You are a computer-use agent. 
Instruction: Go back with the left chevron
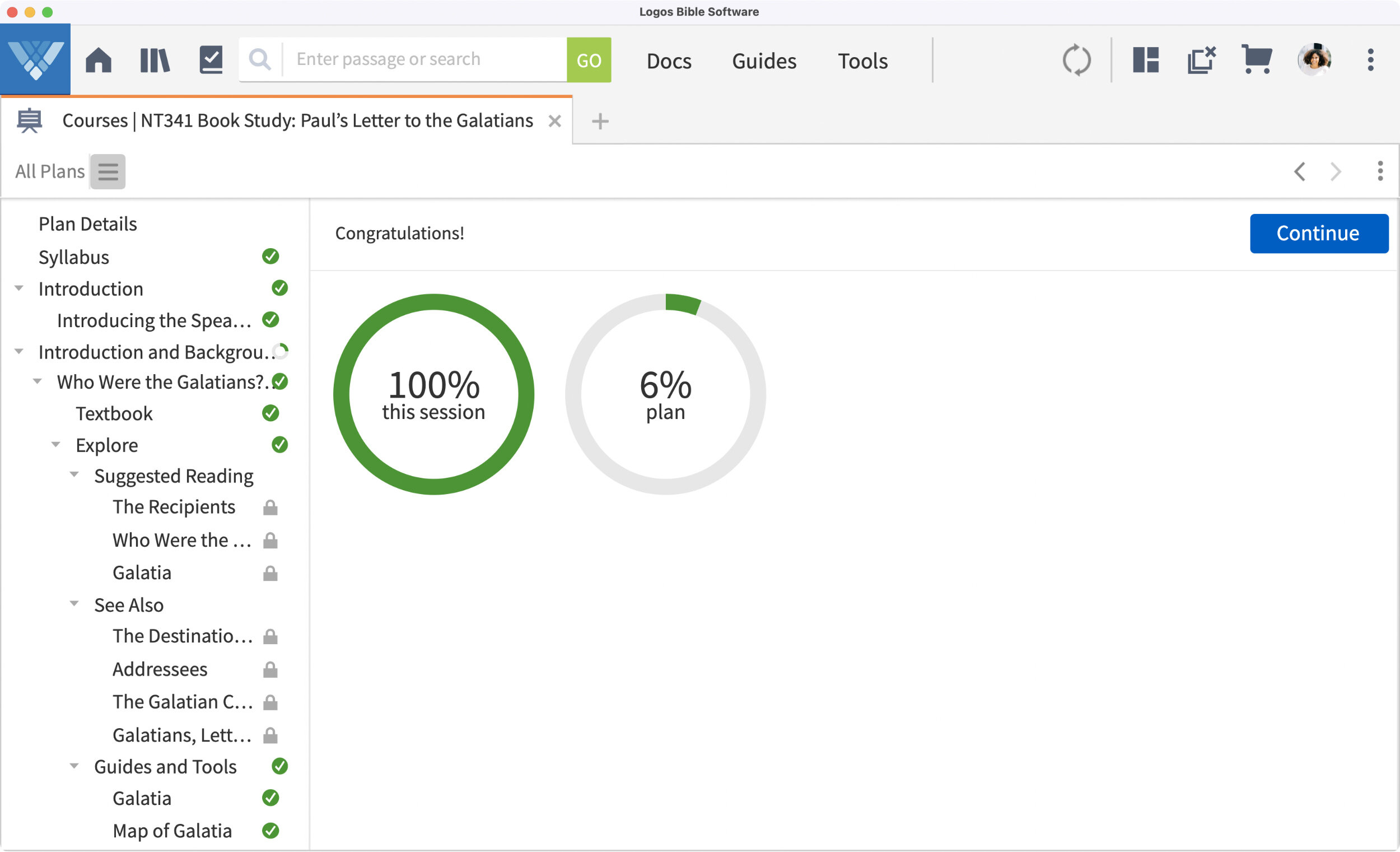[x=1299, y=171]
